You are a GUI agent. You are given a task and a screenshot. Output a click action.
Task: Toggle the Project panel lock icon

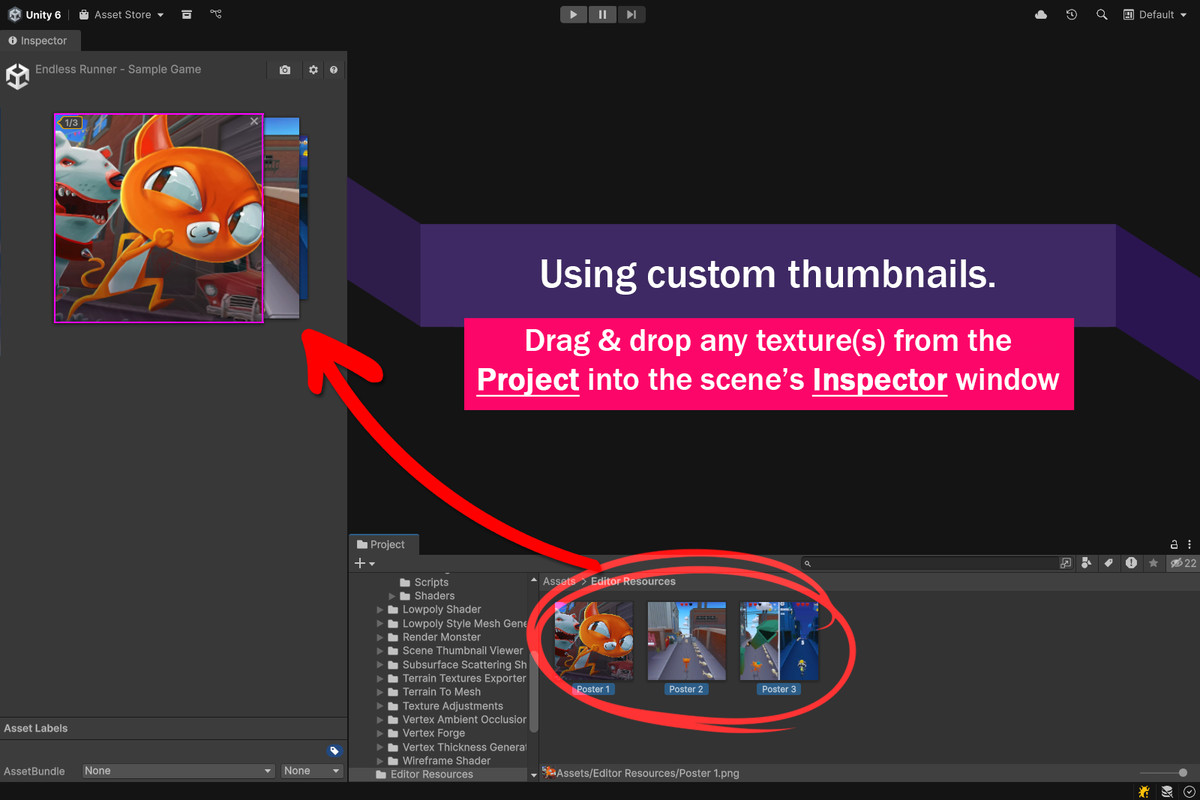point(1174,545)
